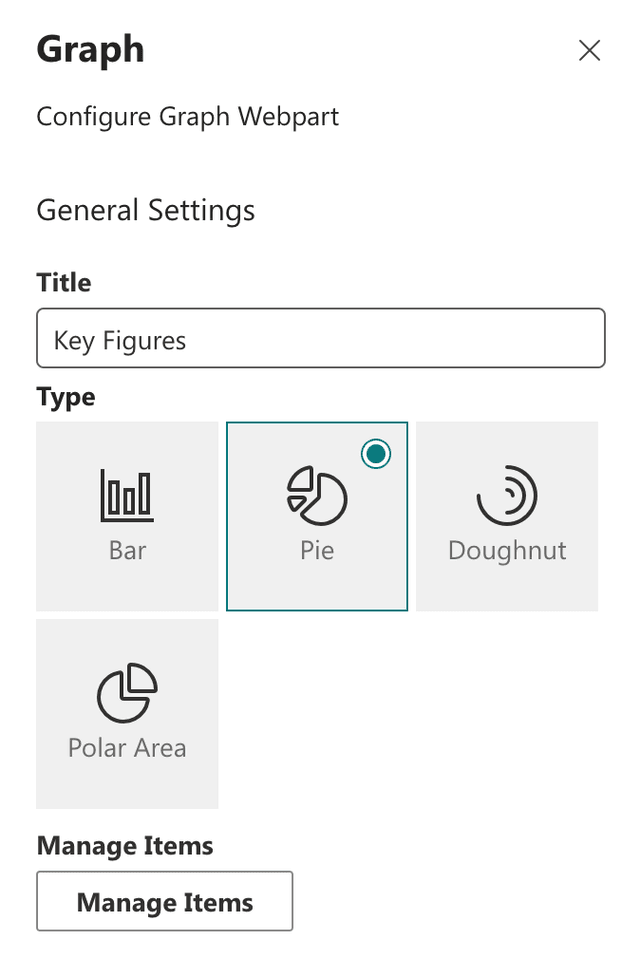
Task: Click the 'Bar' text label
Action: coord(127,551)
